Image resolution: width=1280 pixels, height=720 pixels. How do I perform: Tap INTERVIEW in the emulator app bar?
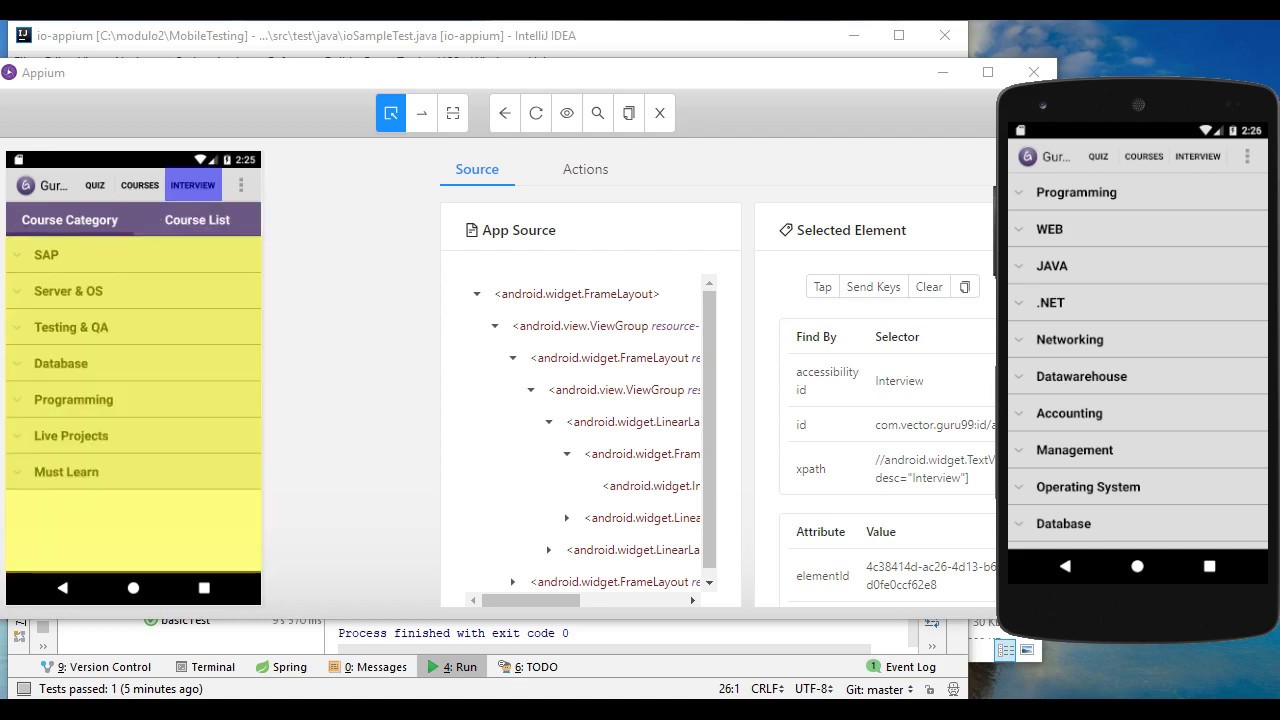[1198, 156]
